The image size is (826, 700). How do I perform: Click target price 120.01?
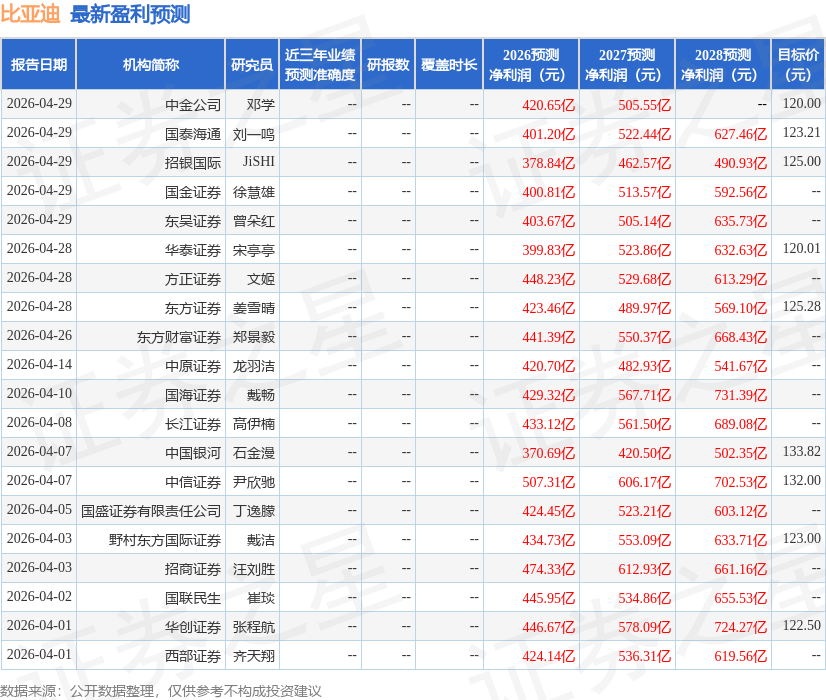point(801,248)
